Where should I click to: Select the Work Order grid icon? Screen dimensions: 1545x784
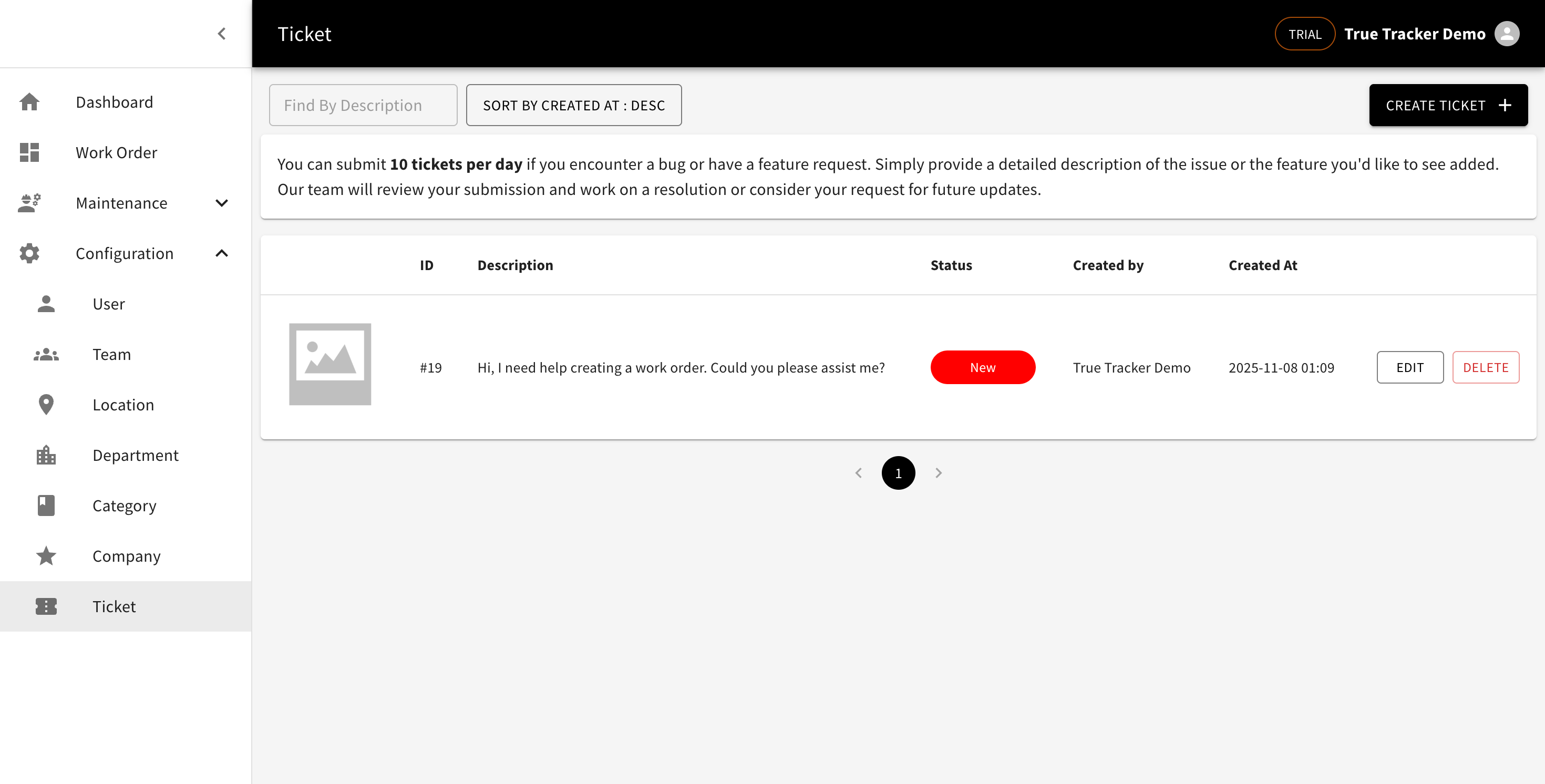click(30, 152)
